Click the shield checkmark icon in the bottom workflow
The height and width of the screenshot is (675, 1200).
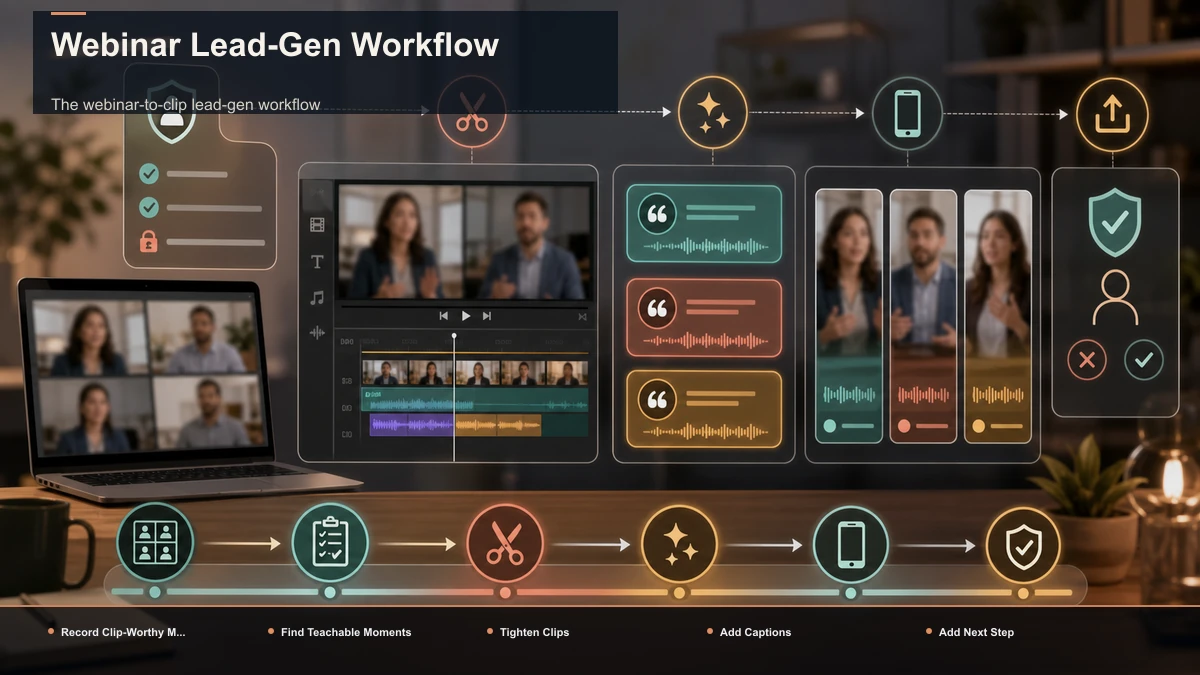tap(1023, 546)
